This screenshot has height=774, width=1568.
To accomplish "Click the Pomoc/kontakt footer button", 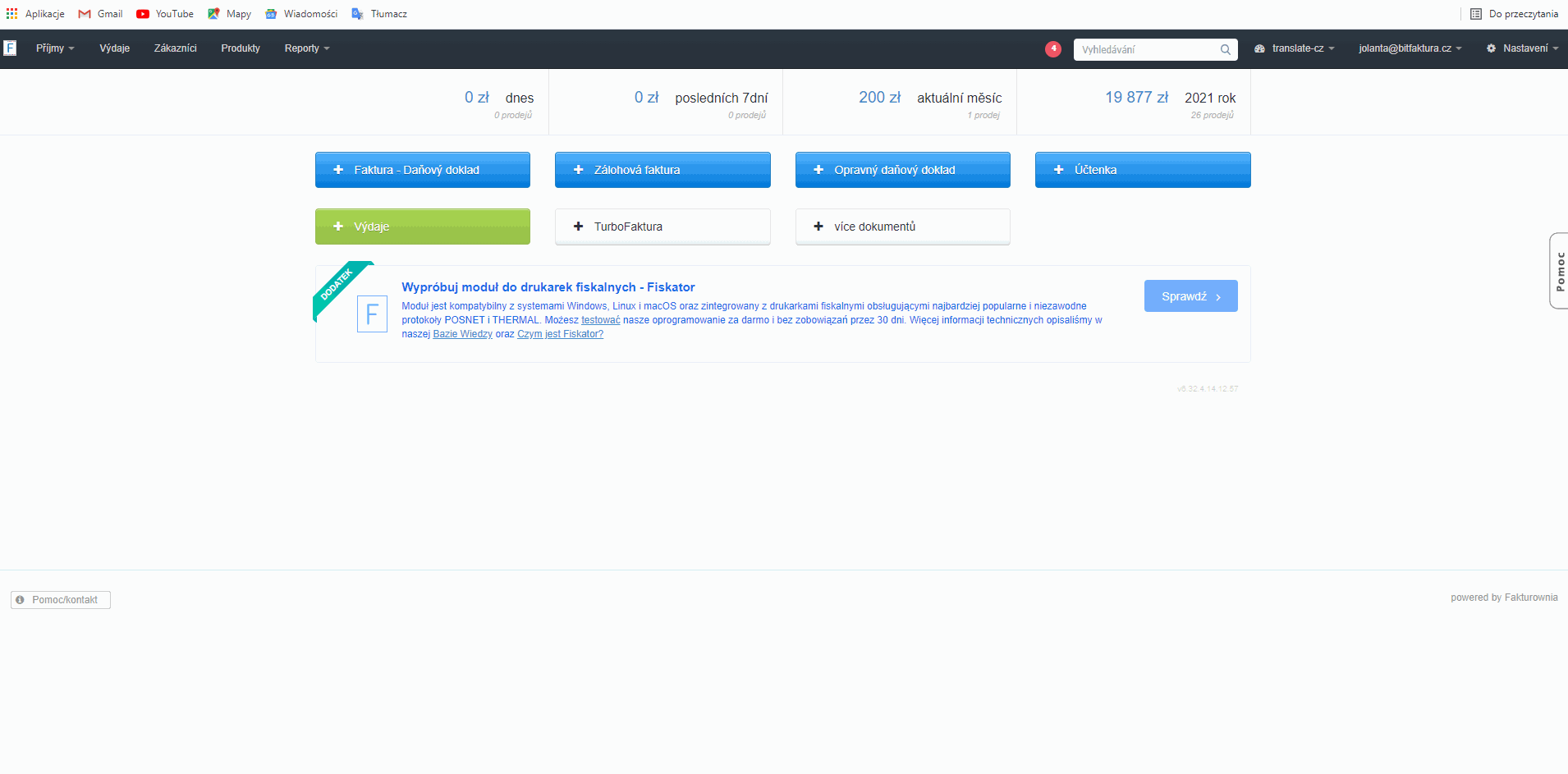I will (61, 600).
